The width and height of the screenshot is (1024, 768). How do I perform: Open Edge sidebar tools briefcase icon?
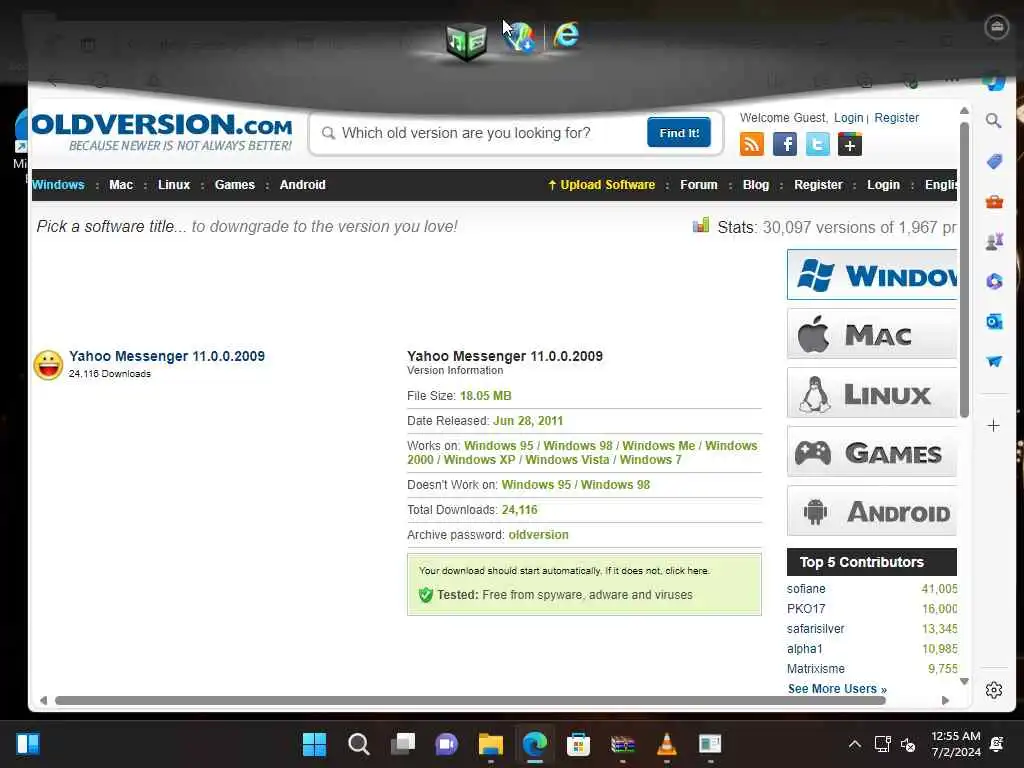[993, 202]
